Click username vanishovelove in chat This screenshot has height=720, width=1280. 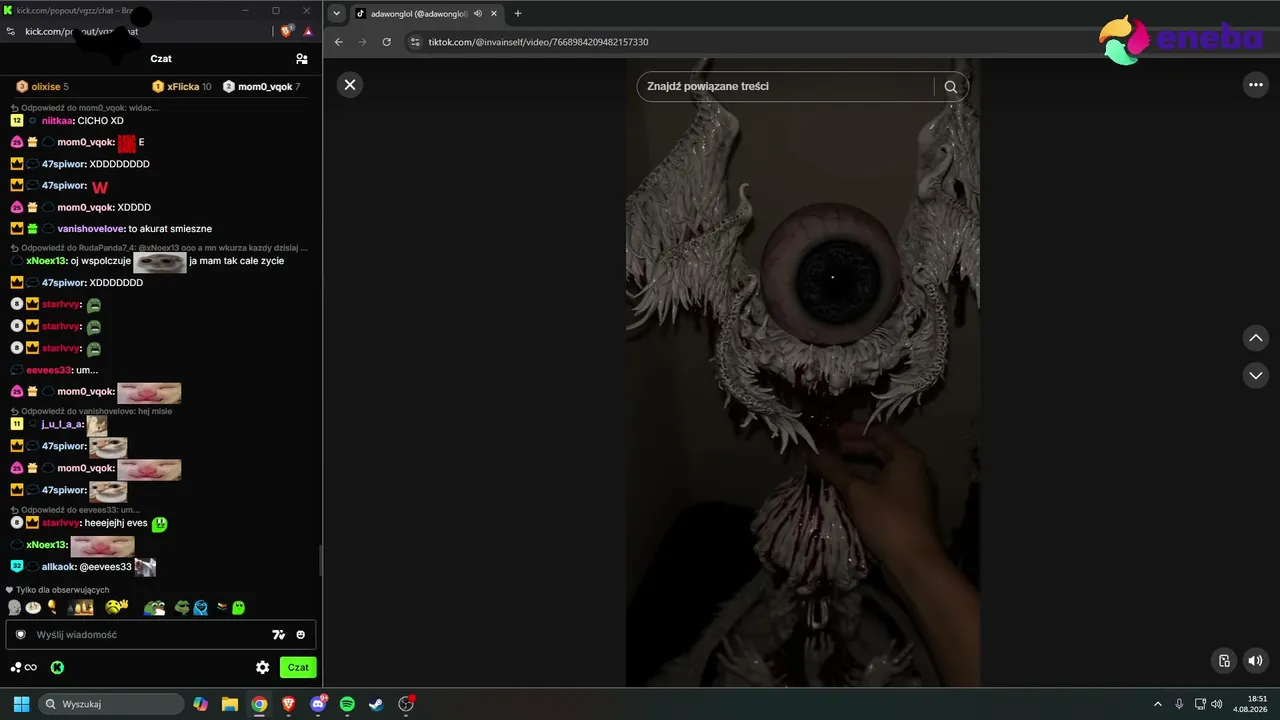coord(91,229)
